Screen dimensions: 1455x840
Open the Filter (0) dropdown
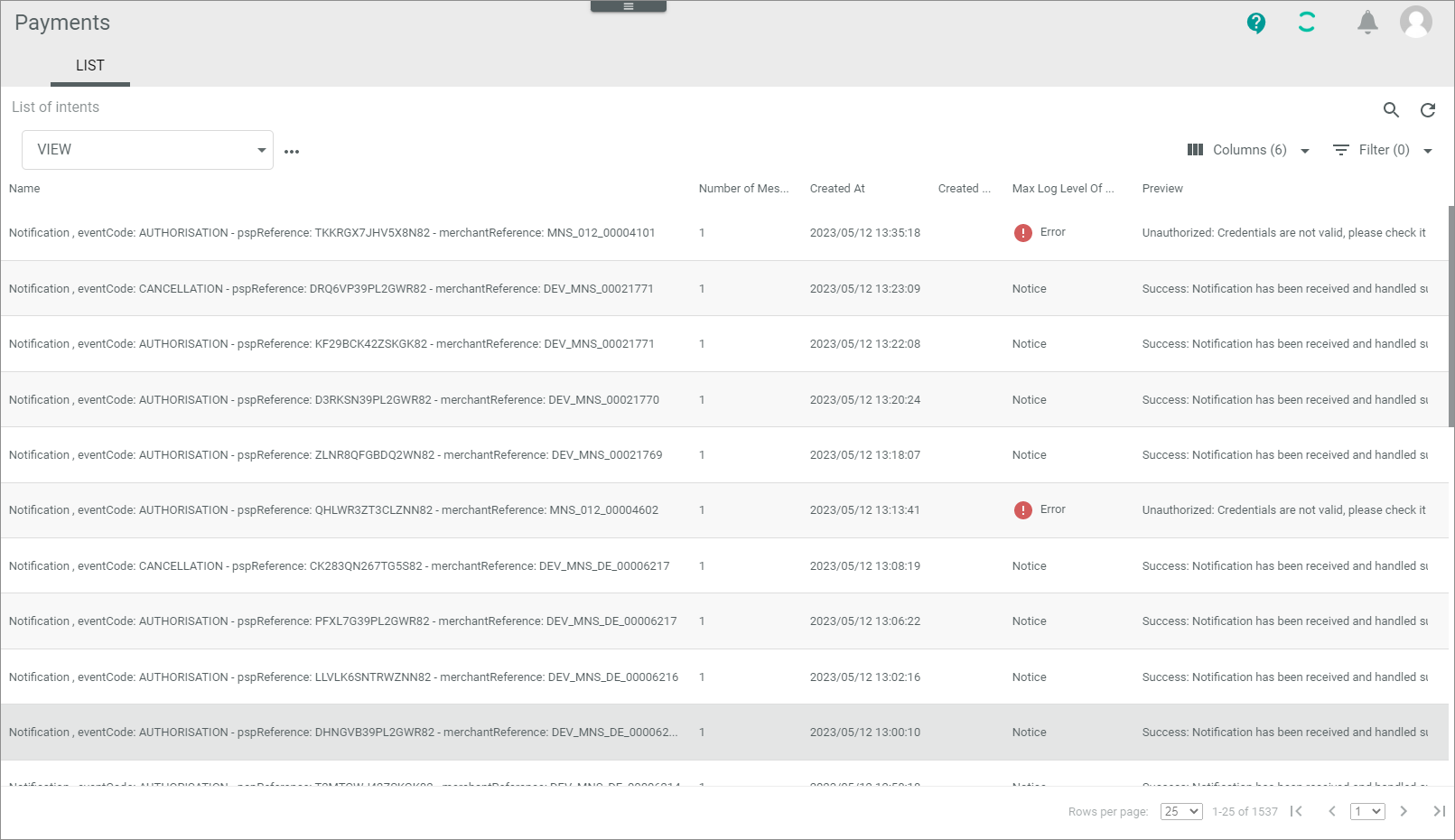(1383, 150)
